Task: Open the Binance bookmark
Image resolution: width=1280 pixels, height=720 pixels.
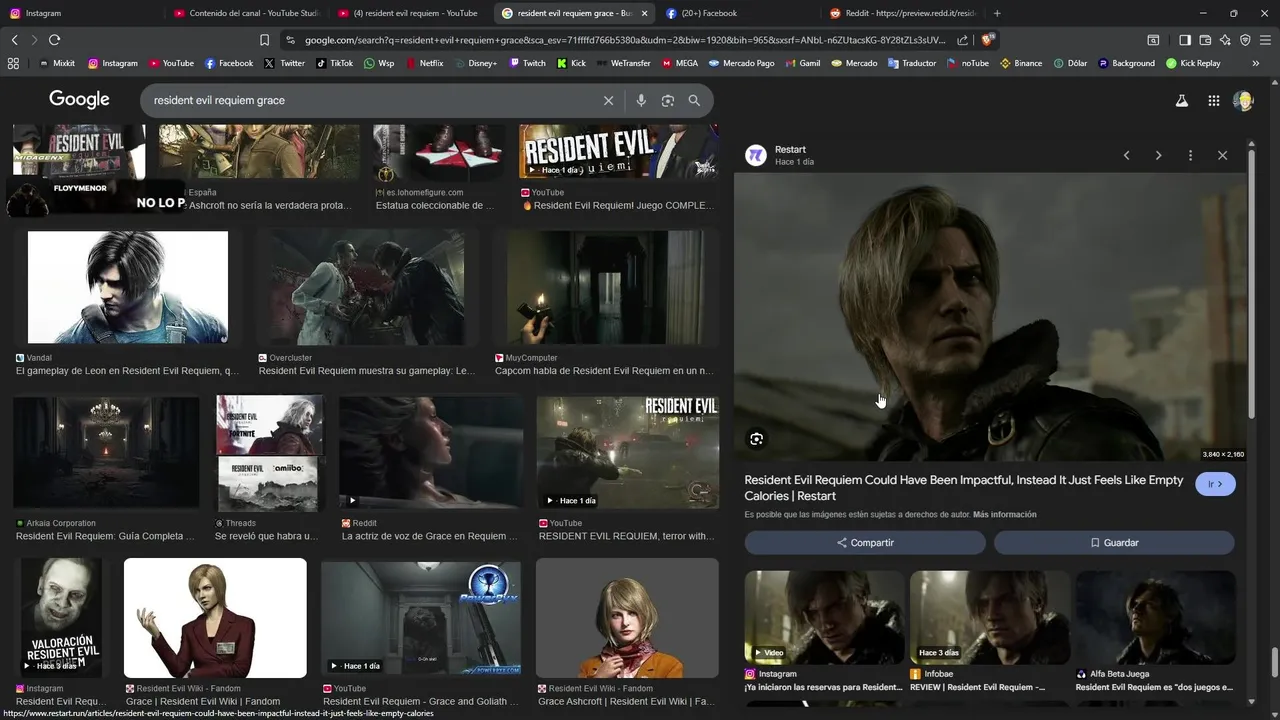Action: [1021, 63]
